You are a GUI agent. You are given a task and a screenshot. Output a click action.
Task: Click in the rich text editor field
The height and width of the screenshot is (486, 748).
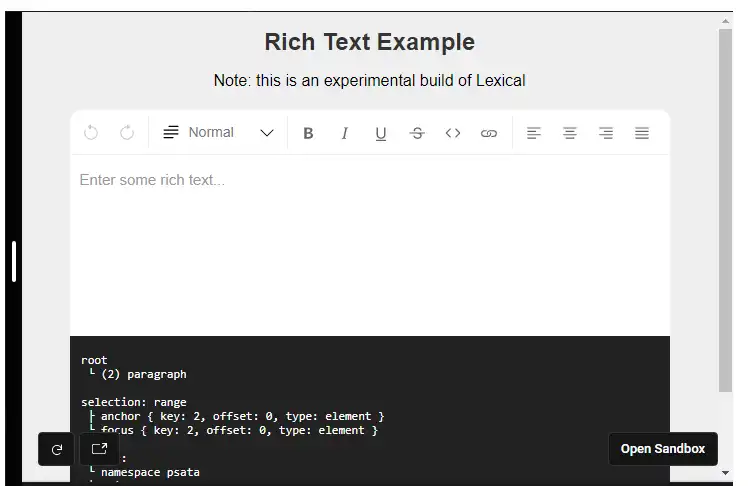pos(370,245)
